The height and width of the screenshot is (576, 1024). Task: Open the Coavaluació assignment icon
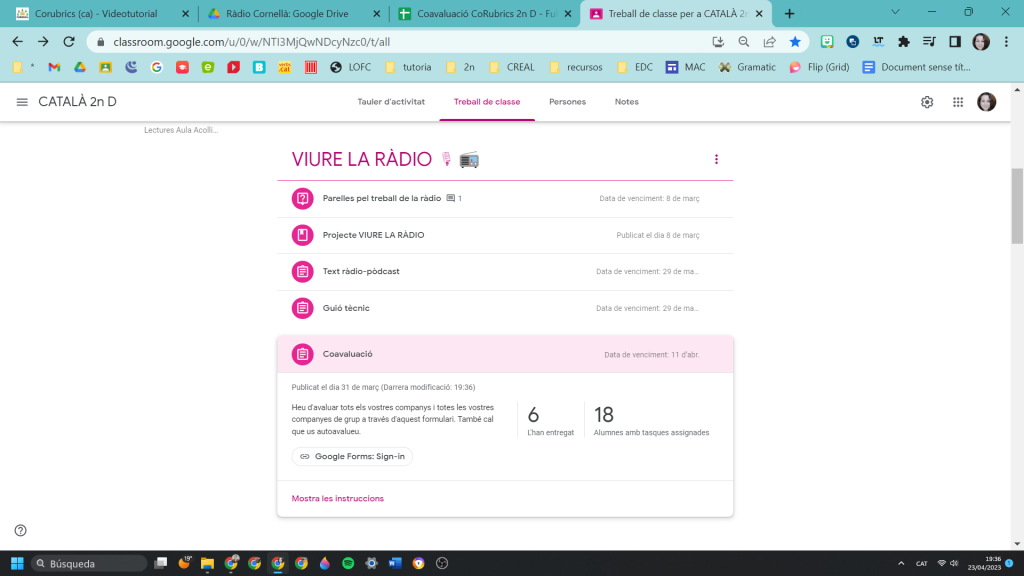point(302,354)
